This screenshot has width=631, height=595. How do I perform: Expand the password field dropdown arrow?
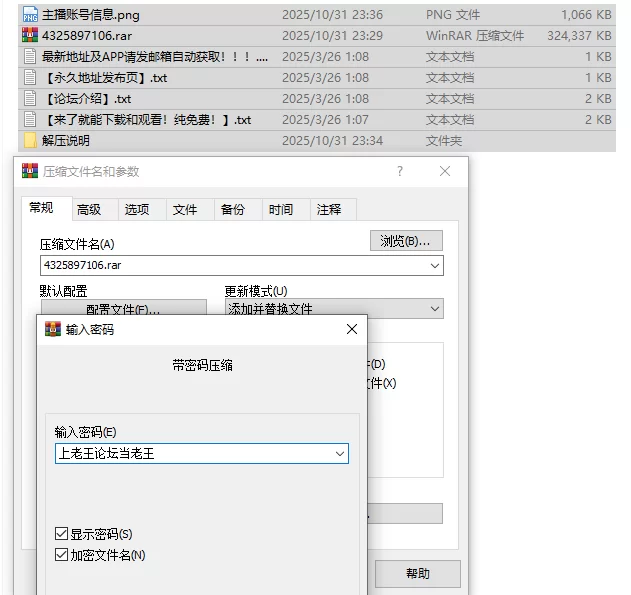pyautogui.click(x=340, y=454)
